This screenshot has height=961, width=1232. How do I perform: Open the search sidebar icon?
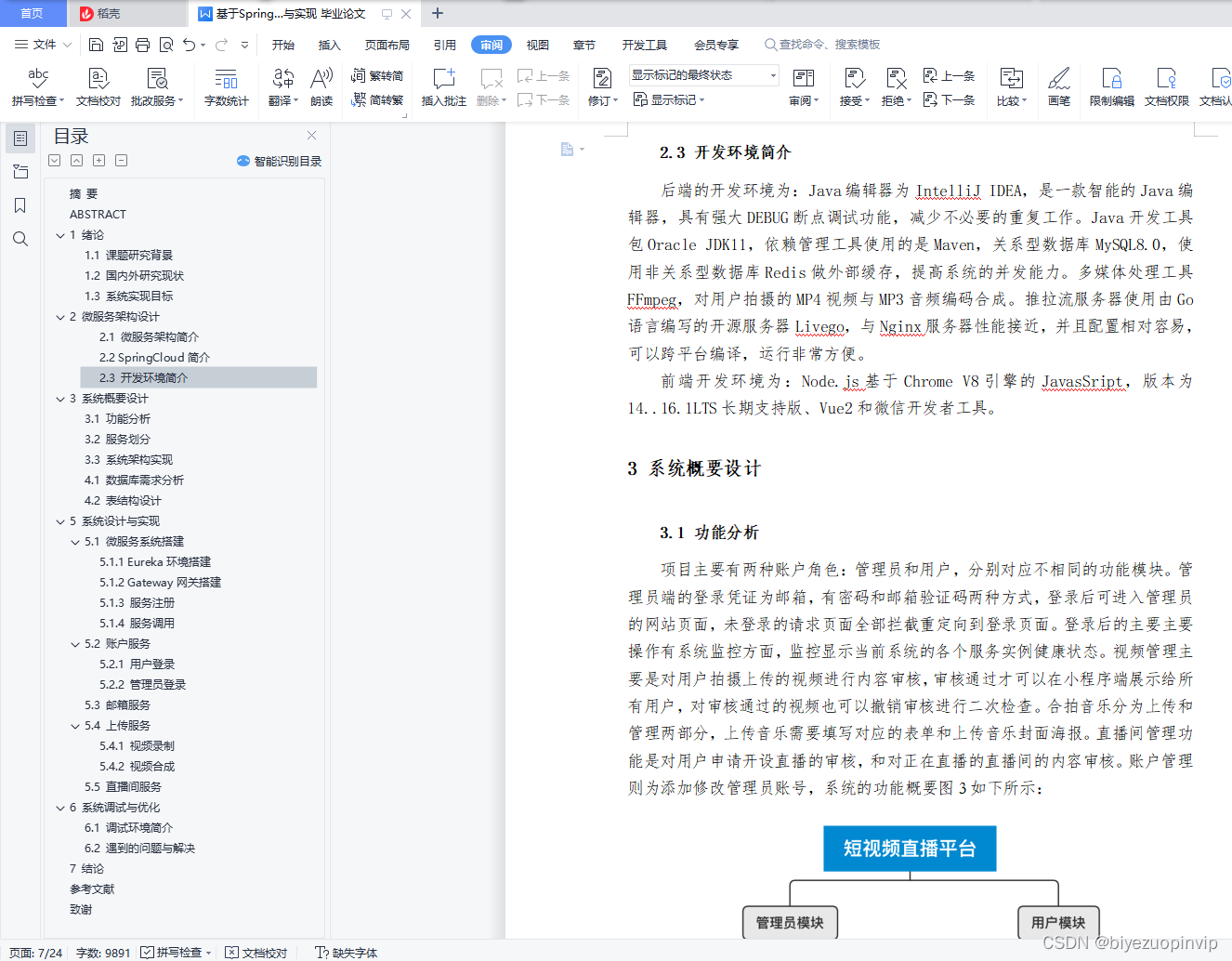click(20, 239)
